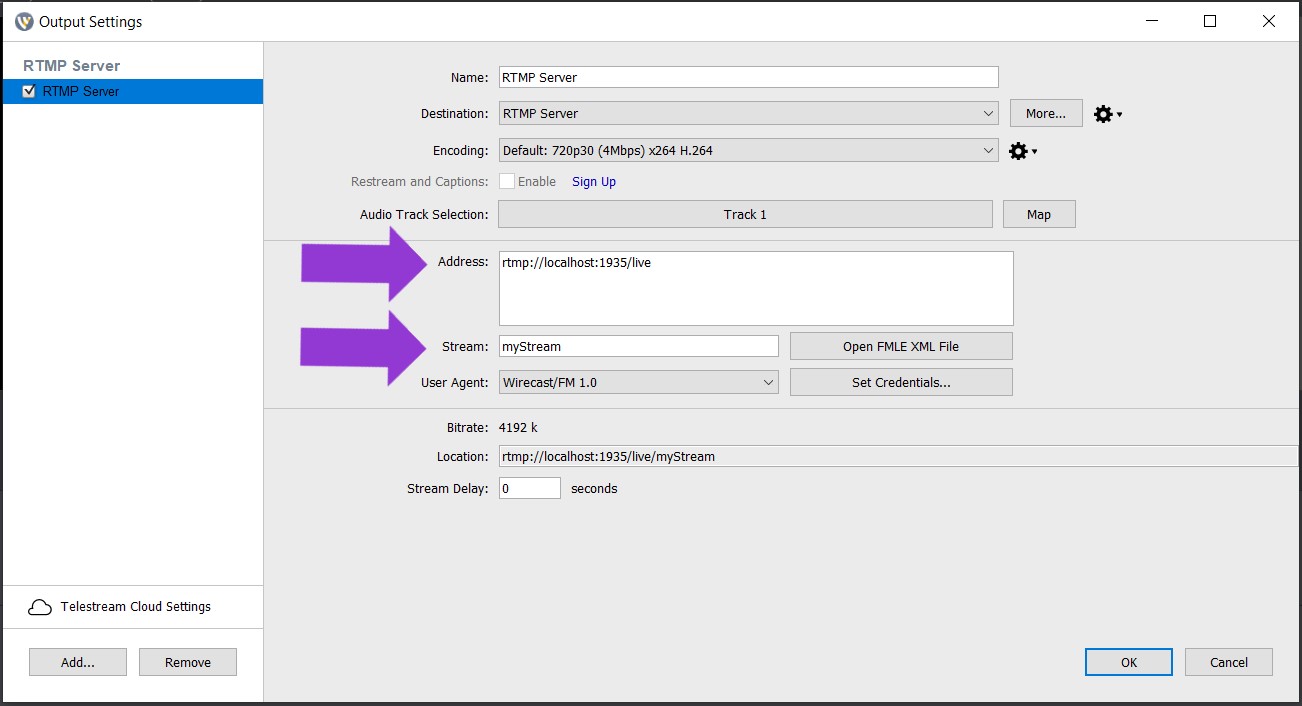Click the Sign Up link
This screenshot has width=1302, height=706.
593,181
